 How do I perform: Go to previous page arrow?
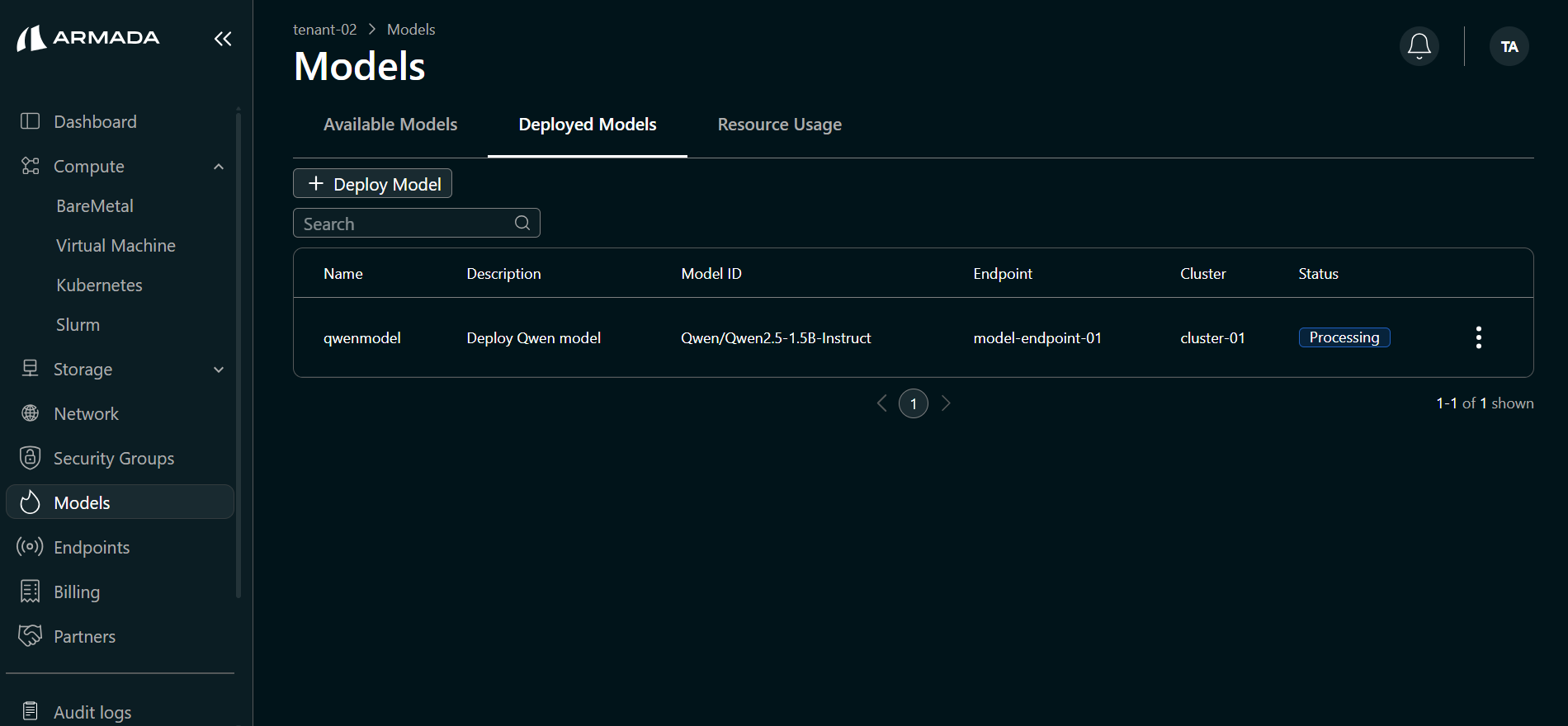coord(881,403)
